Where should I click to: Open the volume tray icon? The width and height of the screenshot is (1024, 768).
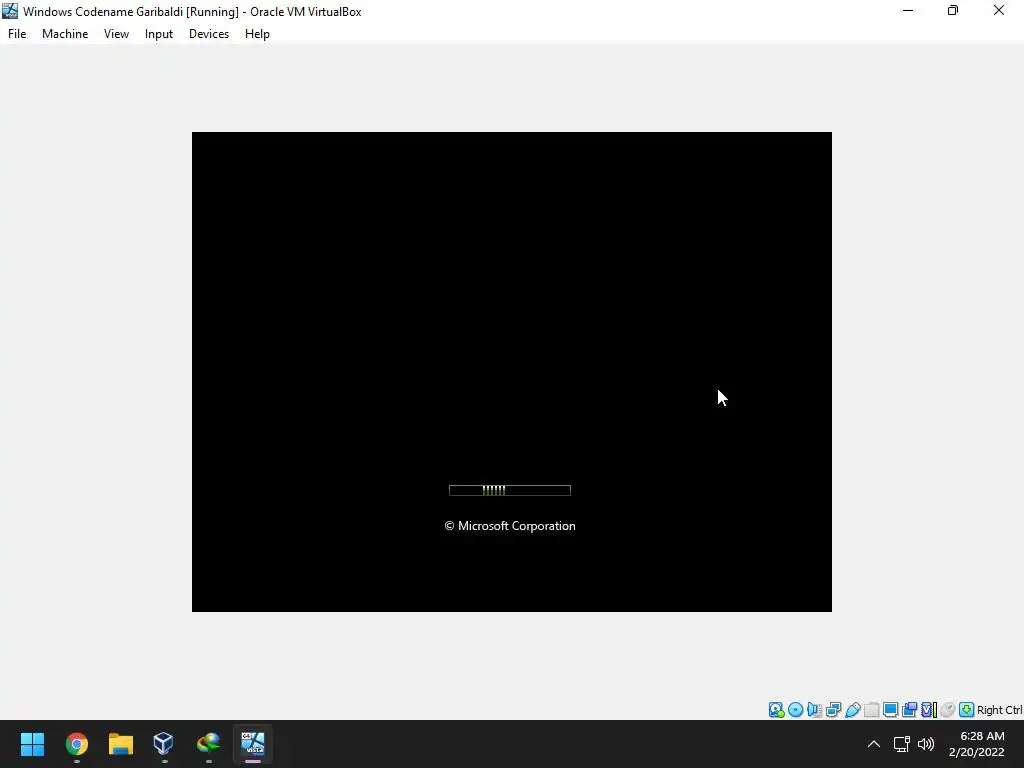point(926,744)
